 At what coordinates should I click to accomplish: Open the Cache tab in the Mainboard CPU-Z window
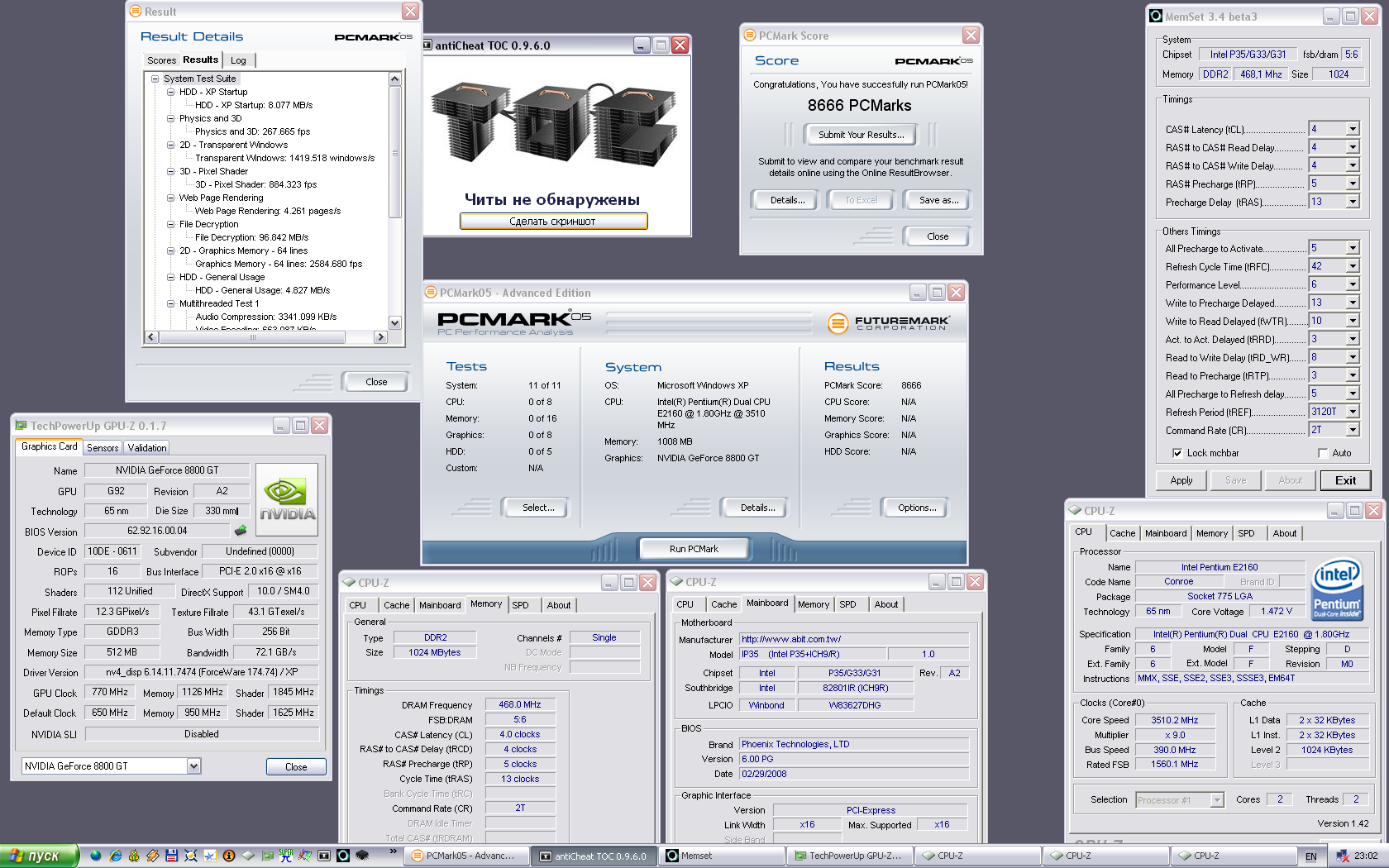pos(723,604)
